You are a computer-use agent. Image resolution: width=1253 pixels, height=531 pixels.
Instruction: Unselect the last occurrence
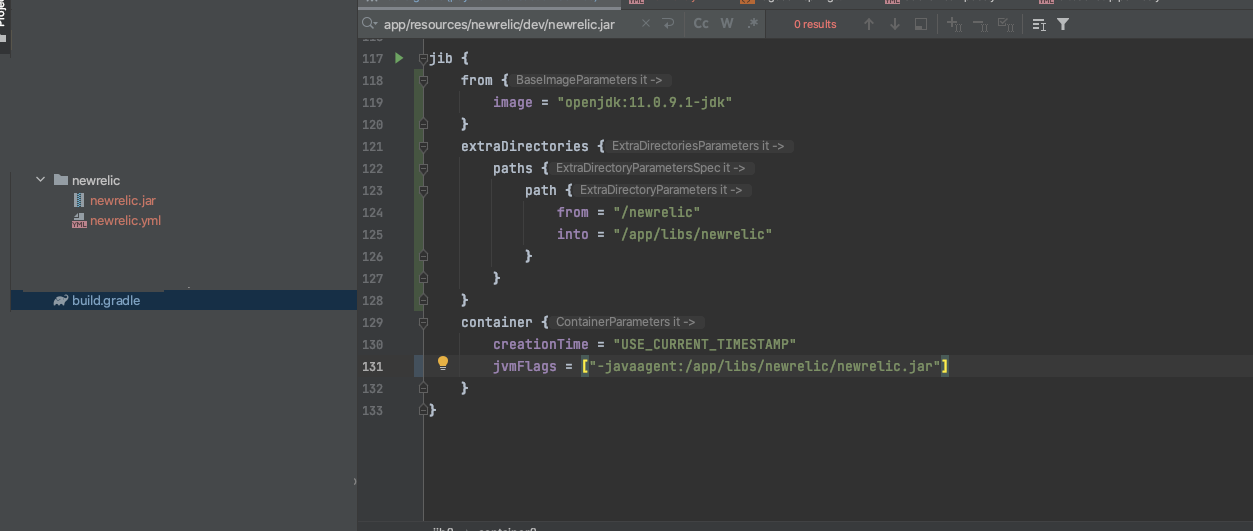pyautogui.click(x=980, y=24)
